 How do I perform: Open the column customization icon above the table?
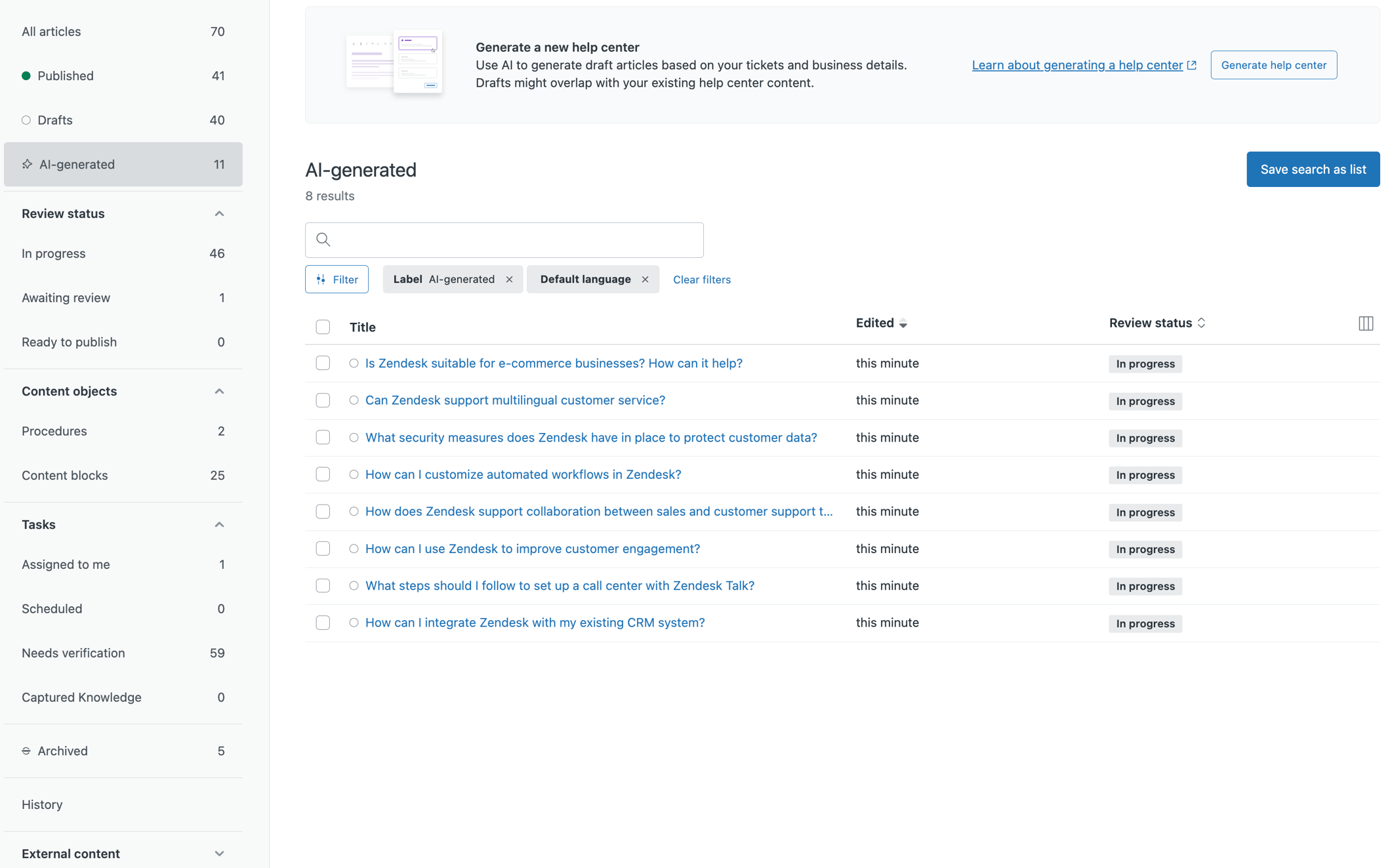(1366, 323)
